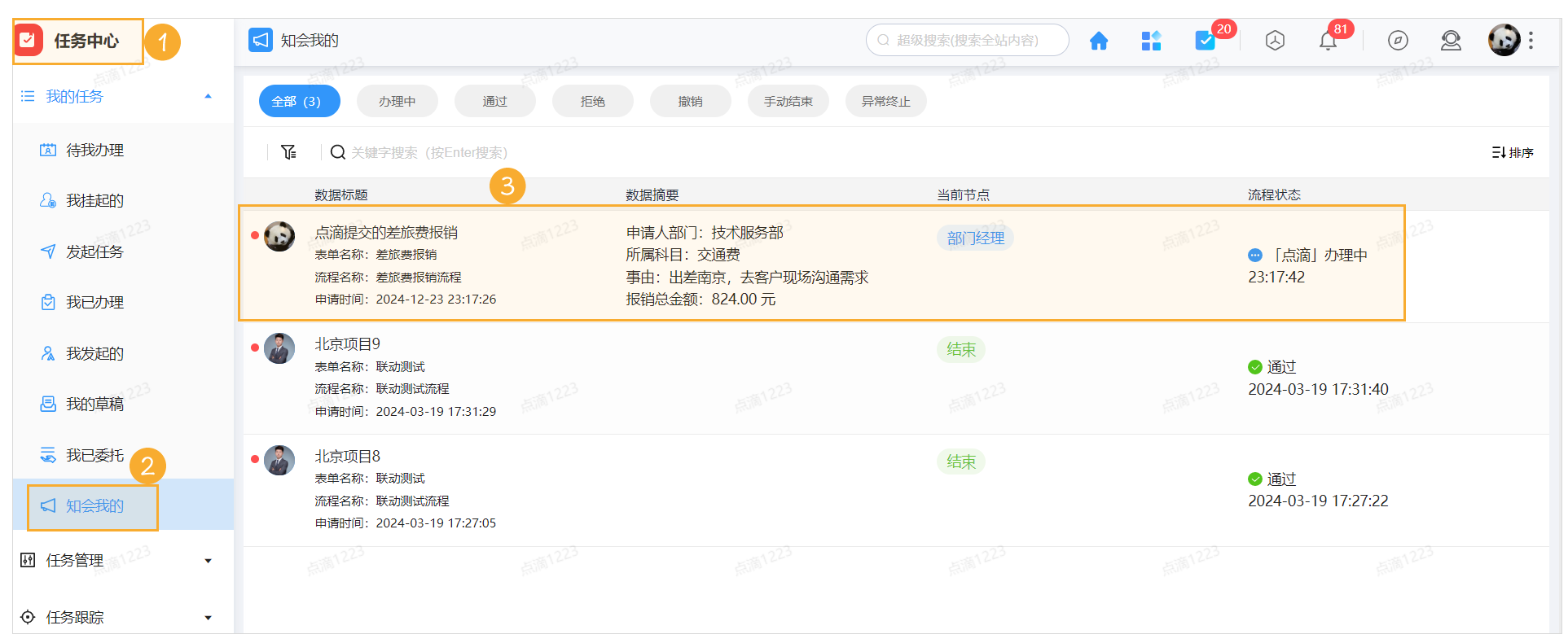This screenshot has height=643, width=1568.
Task: Collapse the 我的任务 section arrow
Action: 208,96
